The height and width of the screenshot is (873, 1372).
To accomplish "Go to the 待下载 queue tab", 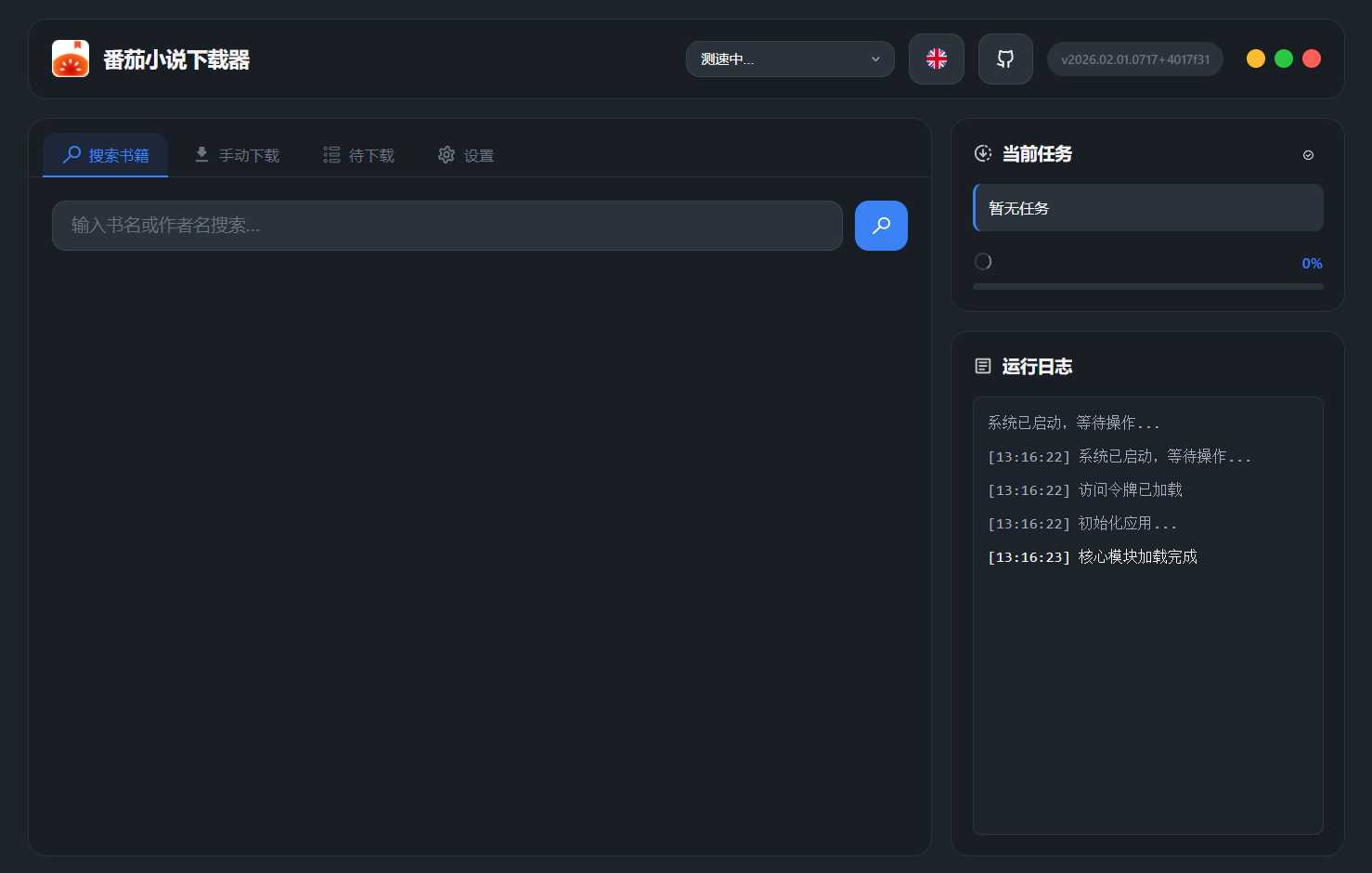I will coord(358,155).
